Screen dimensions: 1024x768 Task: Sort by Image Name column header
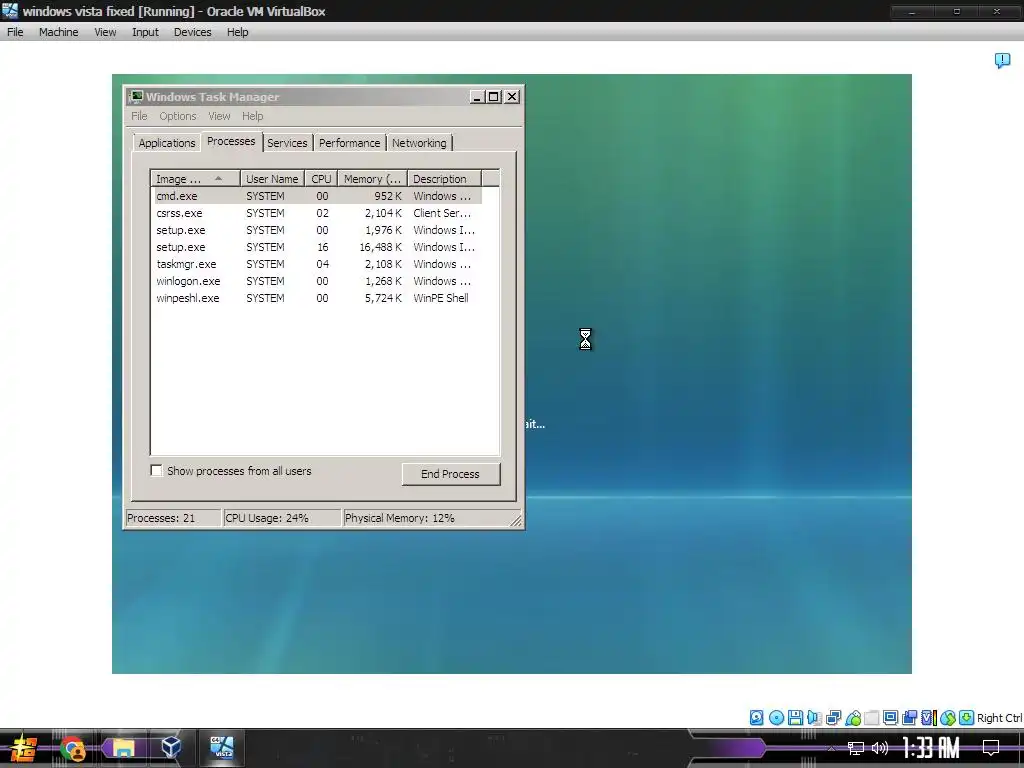click(196, 179)
